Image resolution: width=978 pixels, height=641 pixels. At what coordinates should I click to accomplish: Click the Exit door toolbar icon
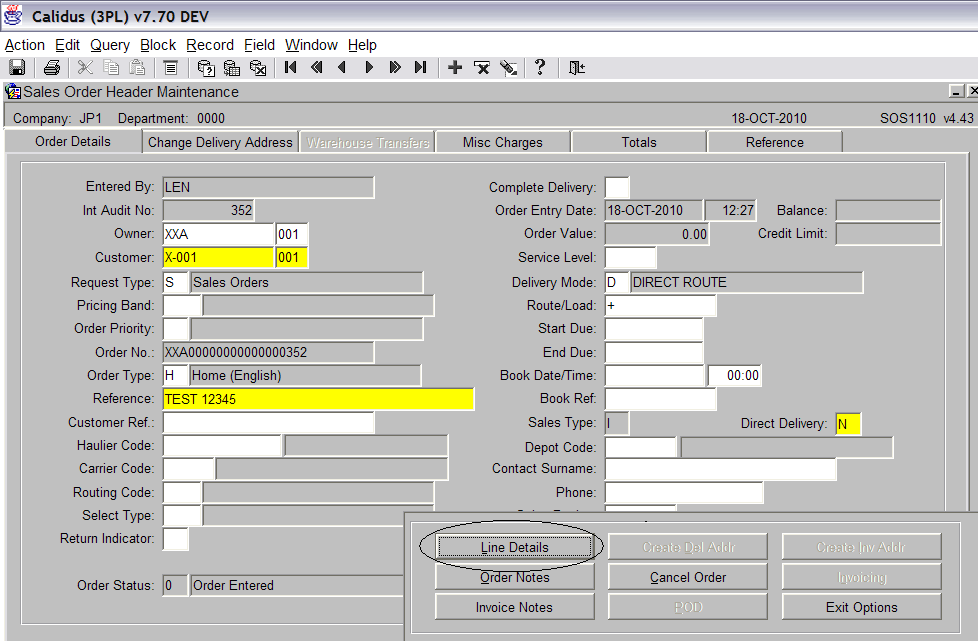point(576,67)
